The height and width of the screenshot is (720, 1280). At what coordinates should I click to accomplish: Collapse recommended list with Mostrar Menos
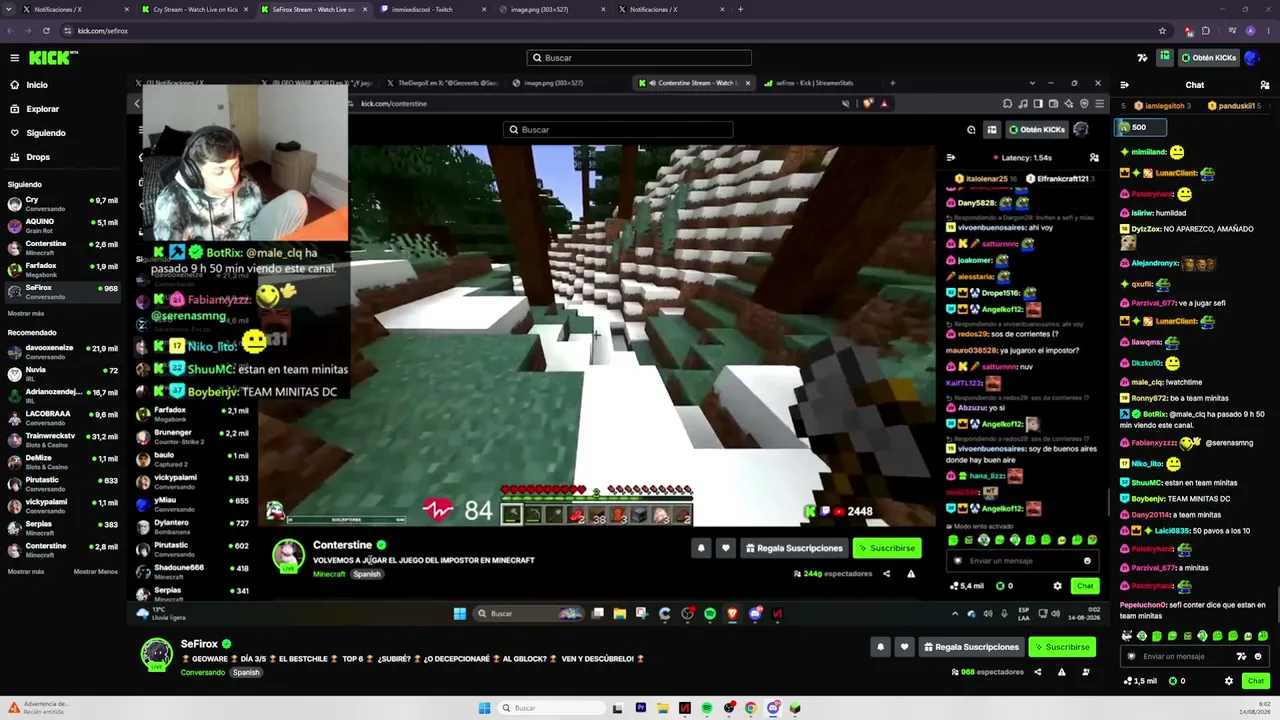(x=96, y=571)
